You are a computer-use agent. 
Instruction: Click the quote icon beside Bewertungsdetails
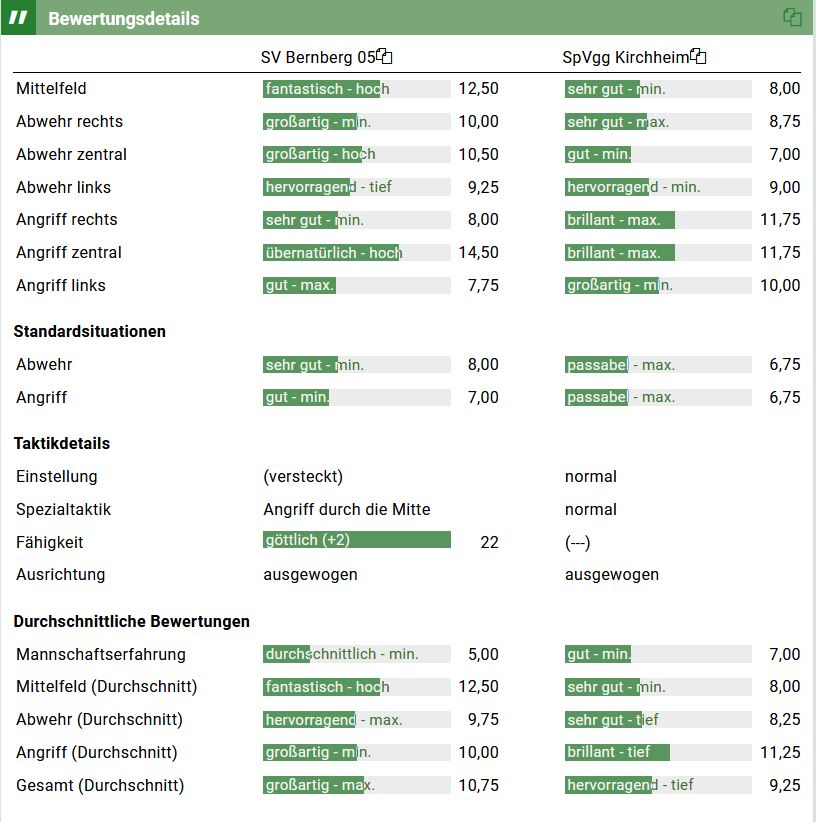coord(18,18)
